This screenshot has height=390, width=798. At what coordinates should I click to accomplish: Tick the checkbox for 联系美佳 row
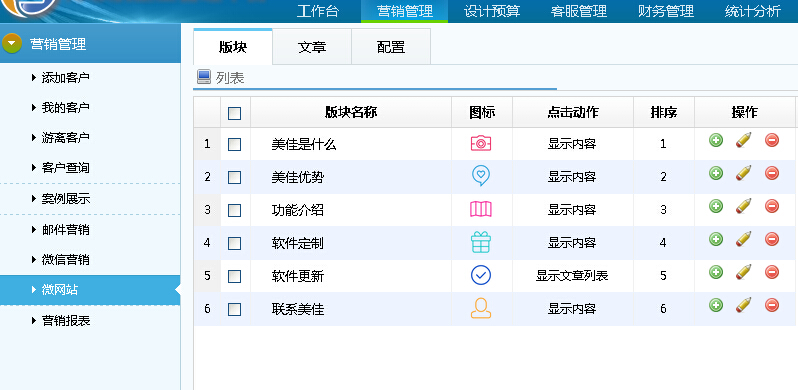235,309
